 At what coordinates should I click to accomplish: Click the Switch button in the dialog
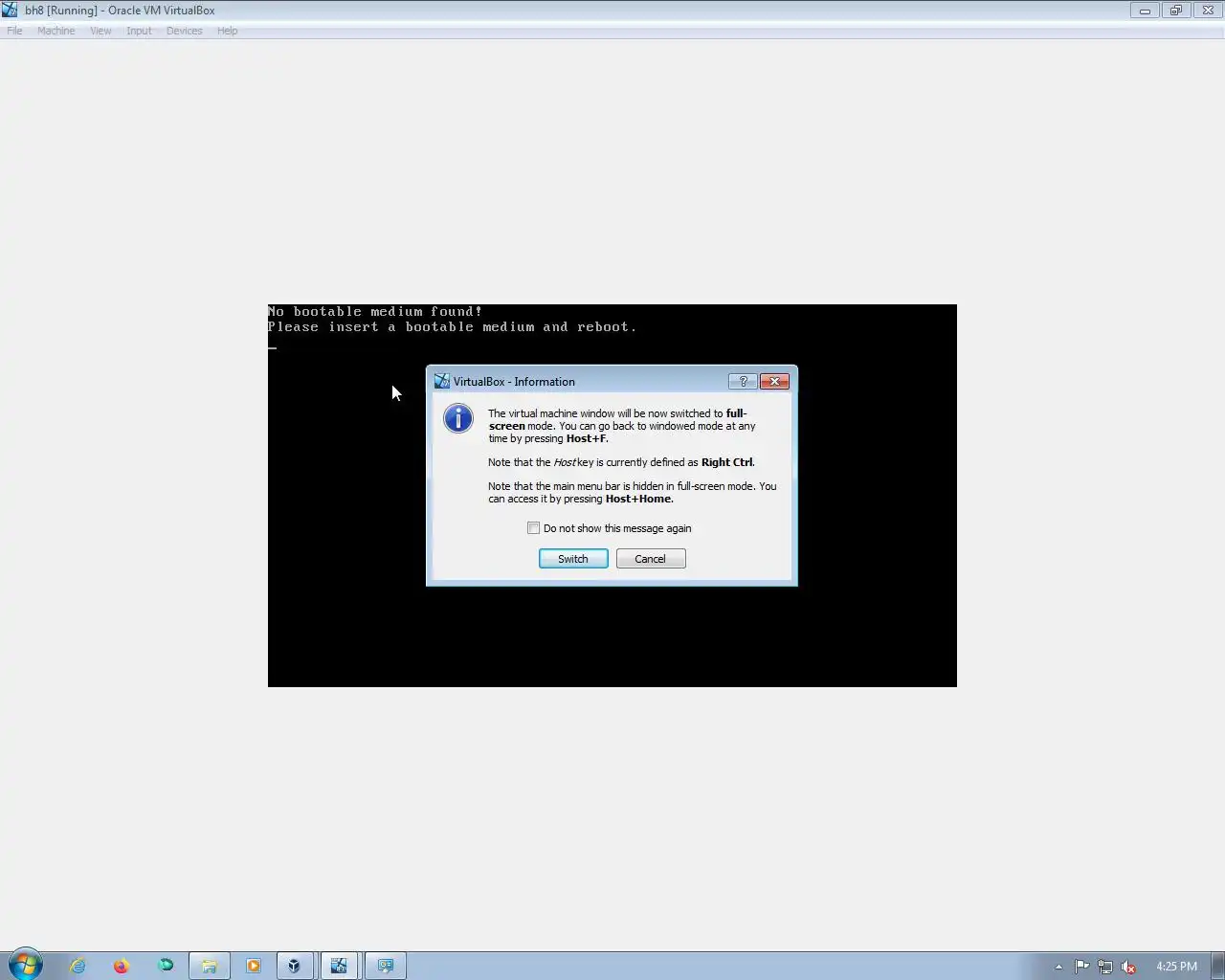573,559
